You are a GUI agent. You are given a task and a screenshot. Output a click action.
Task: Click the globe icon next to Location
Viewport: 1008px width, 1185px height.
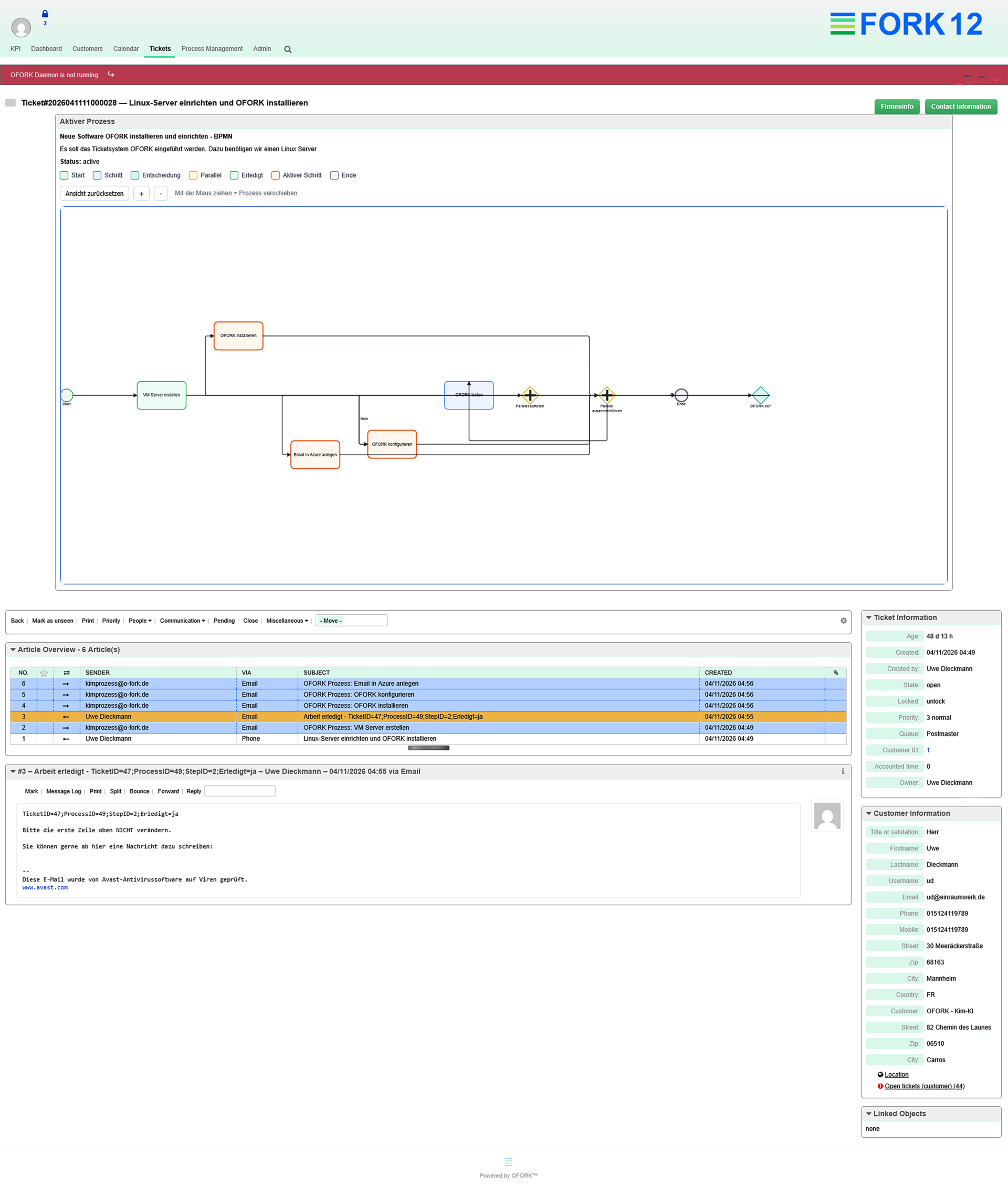pyautogui.click(x=880, y=1075)
